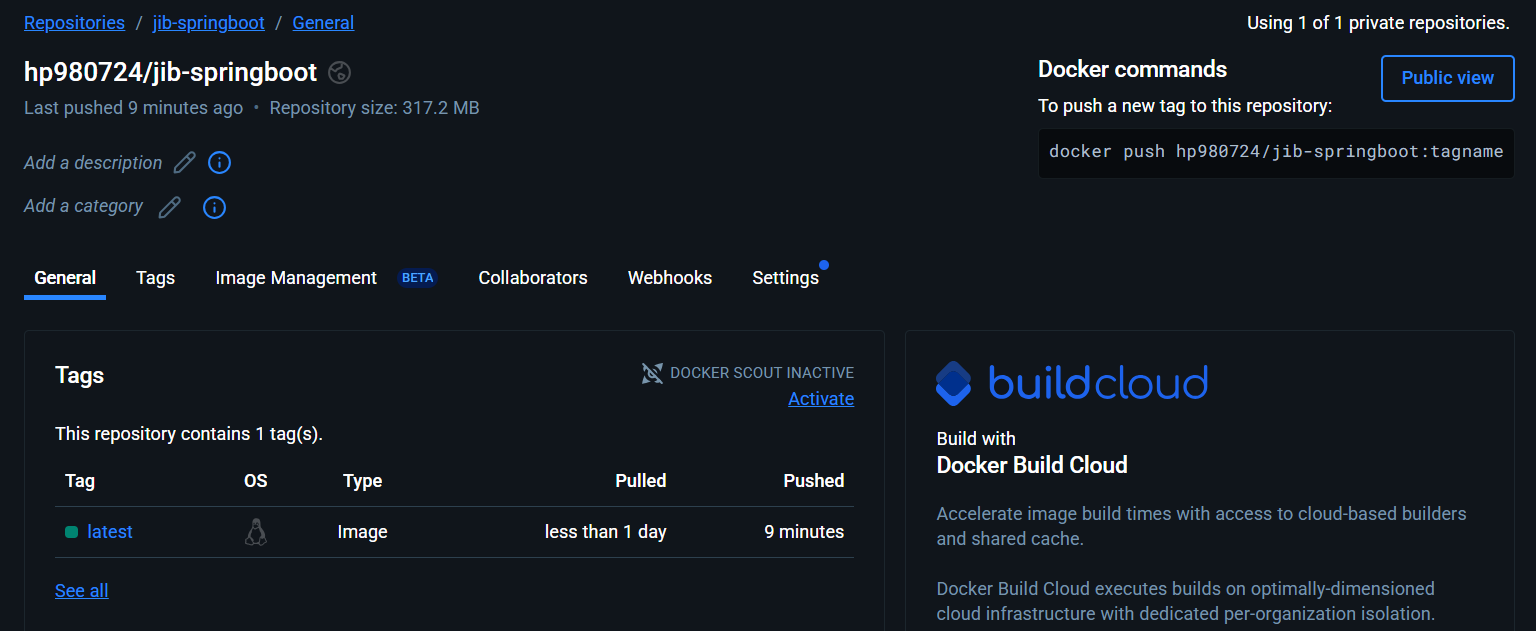The image size is (1536, 631).
Task: Click the Tags card heading
Action: (80, 376)
